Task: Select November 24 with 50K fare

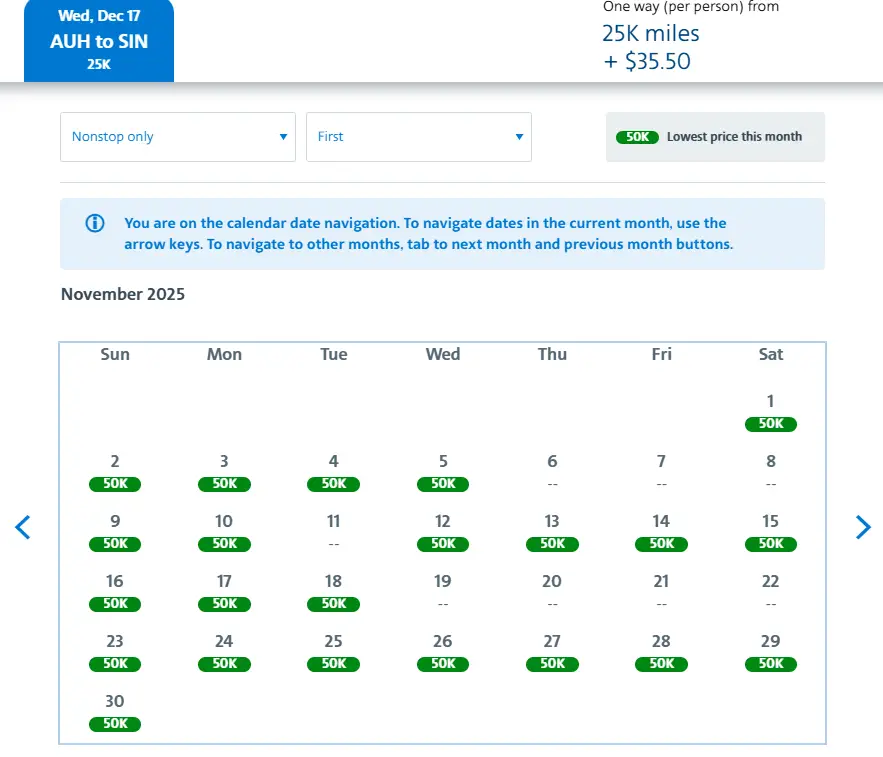Action: (x=224, y=653)
